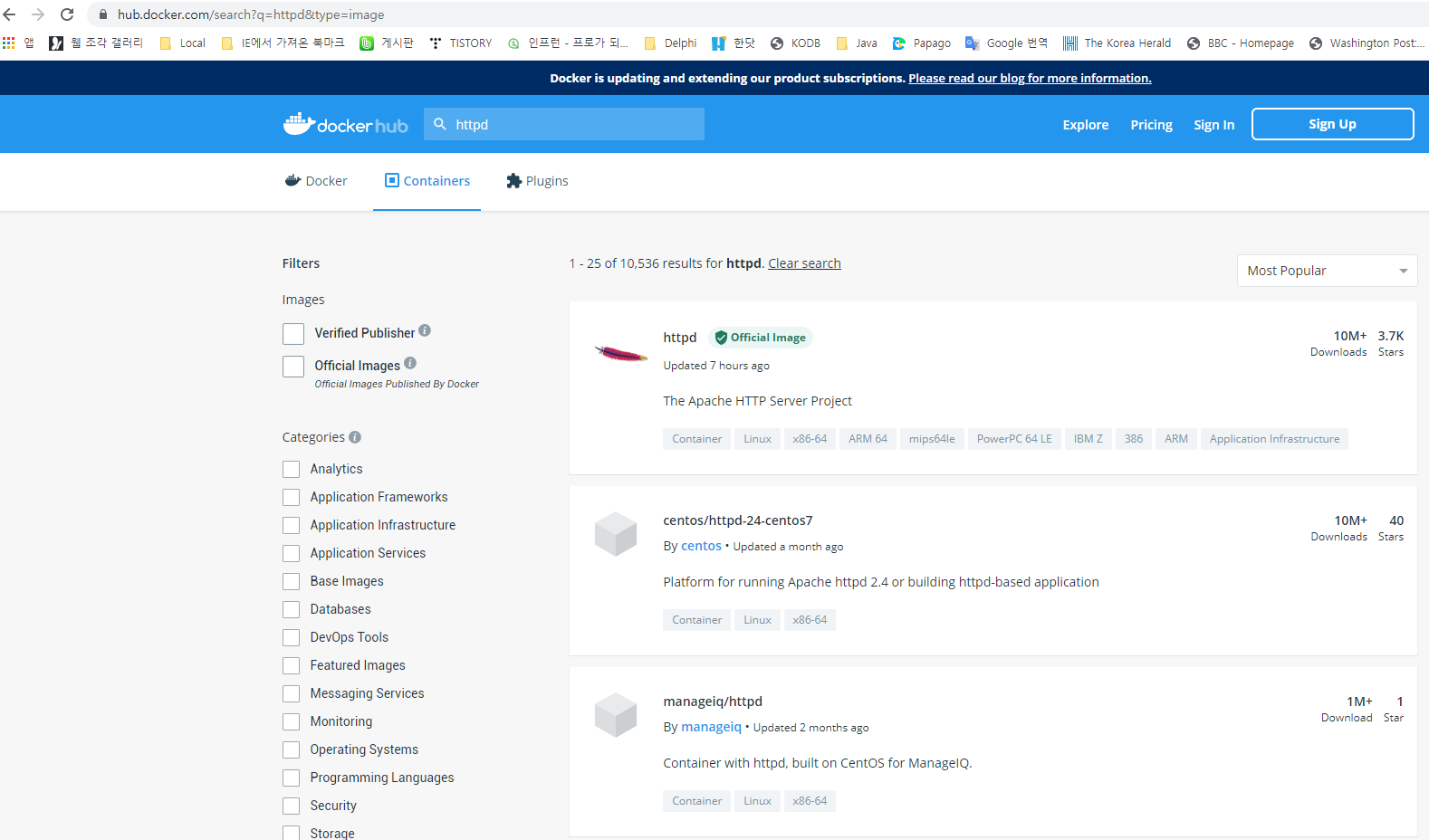
Task: Open the 게시판 bookmark
Action: tap(387, 43)
